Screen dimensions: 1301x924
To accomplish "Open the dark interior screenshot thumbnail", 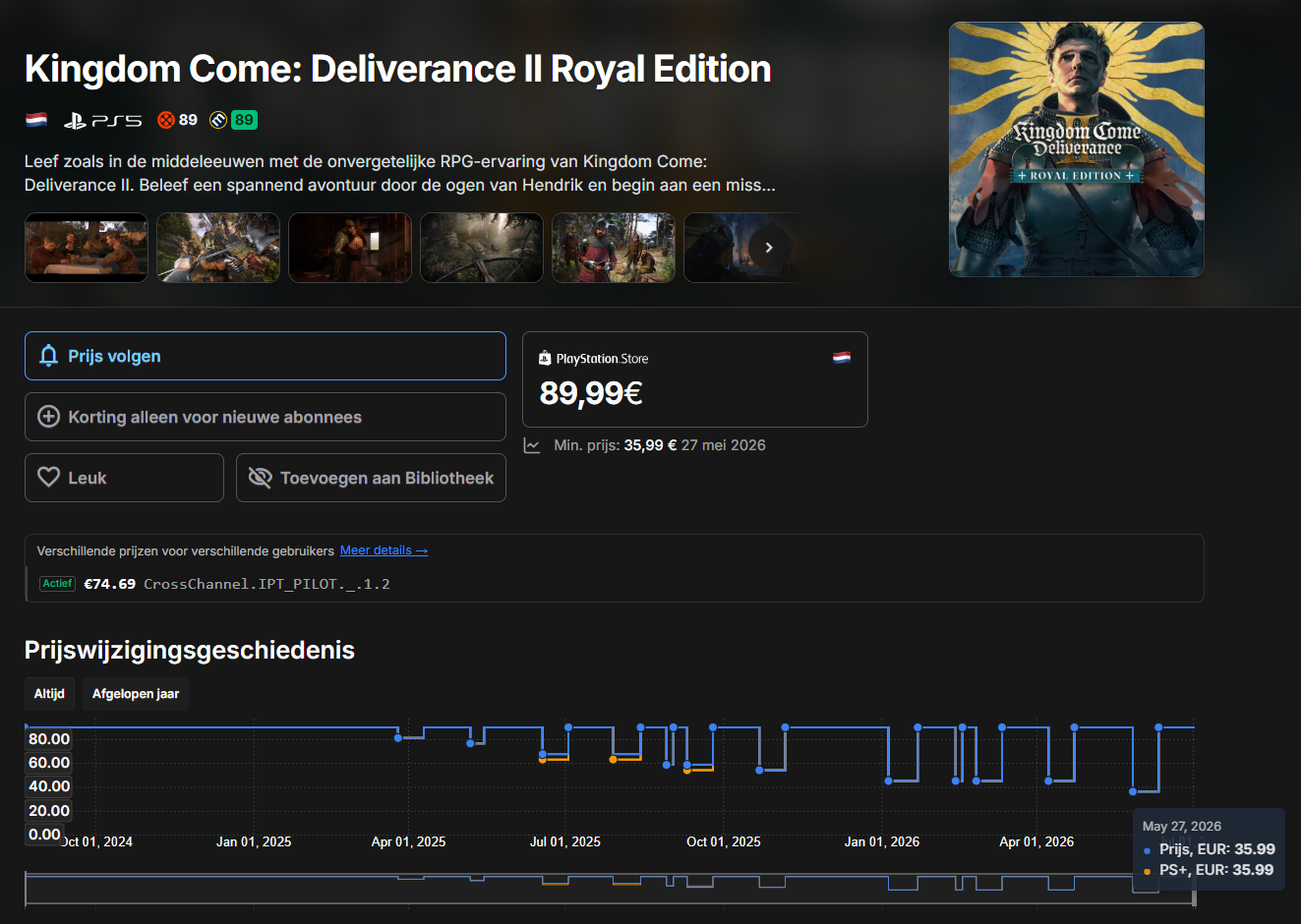I will 350,248.
